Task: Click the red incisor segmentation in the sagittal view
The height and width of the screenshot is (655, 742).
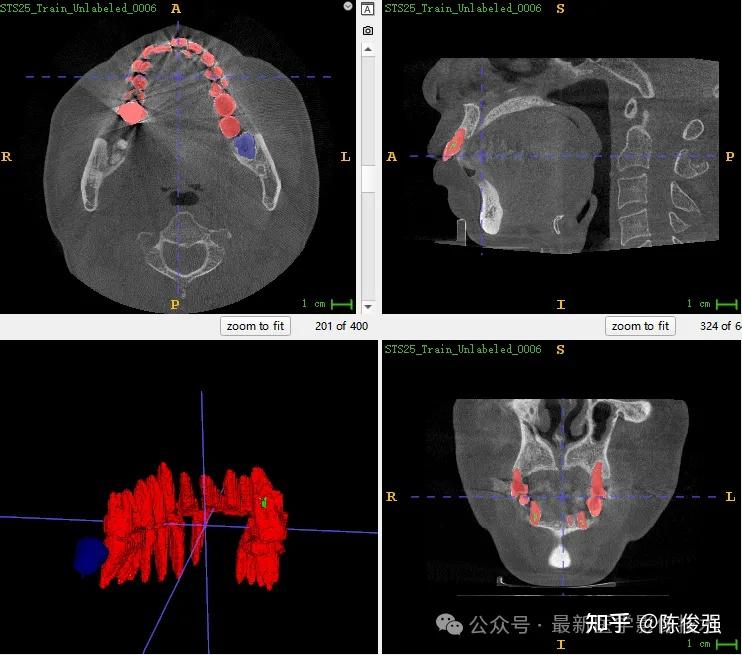Action: (x=454, y=144)
